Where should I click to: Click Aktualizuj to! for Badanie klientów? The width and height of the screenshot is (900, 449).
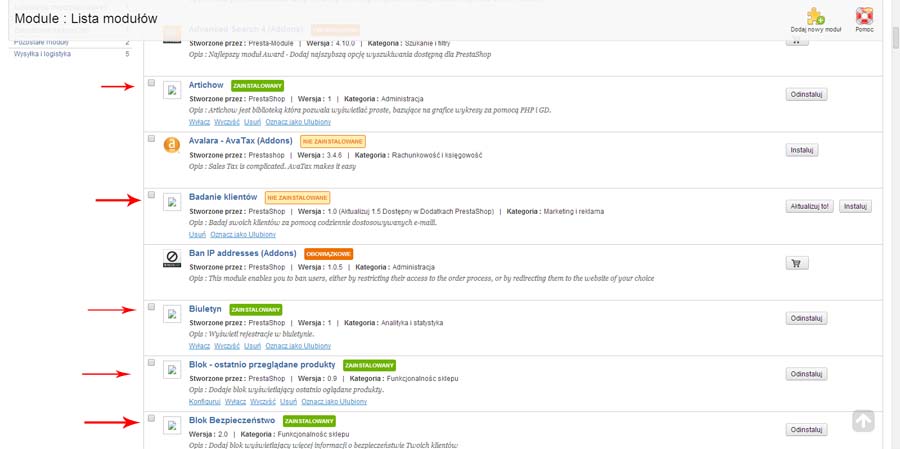coord(810,206)
